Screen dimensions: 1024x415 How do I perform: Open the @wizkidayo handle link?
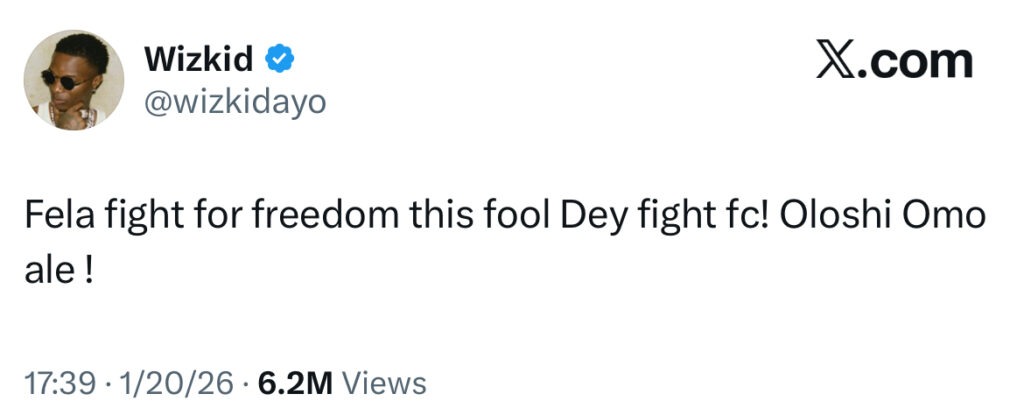tap(235, 102)
